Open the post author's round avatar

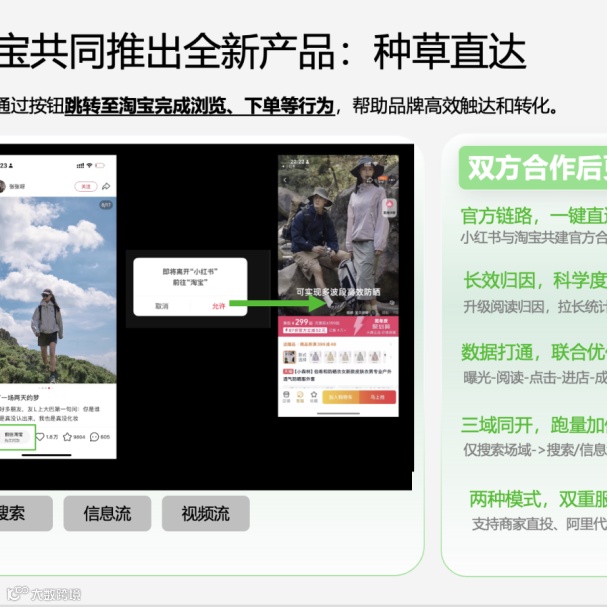point(2,187)
